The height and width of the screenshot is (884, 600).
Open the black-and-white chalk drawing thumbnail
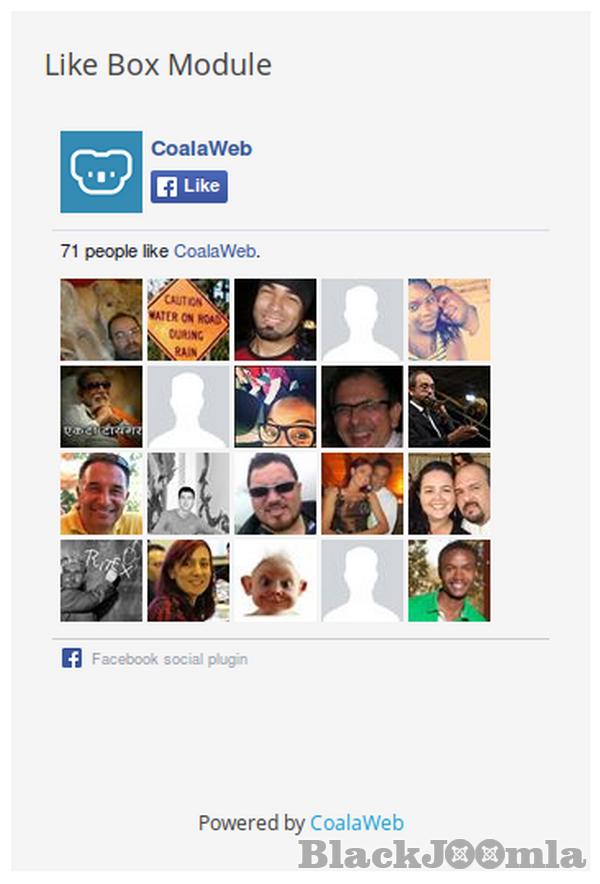pos(102,581)
